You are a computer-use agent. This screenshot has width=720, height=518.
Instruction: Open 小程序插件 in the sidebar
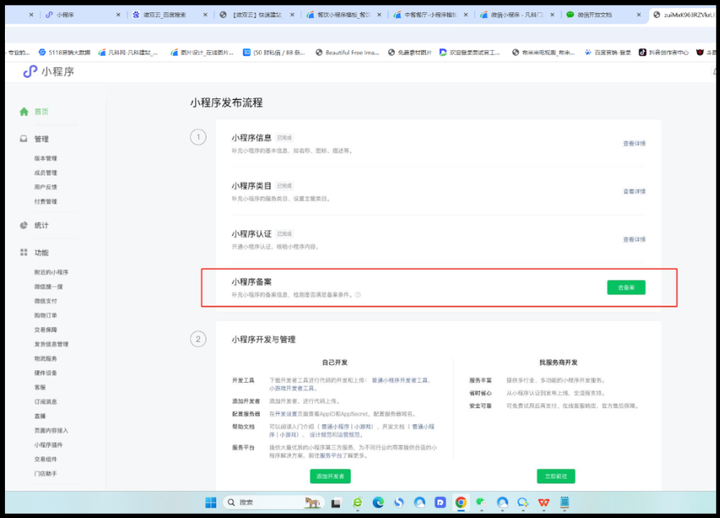click(x=50, y=444)
